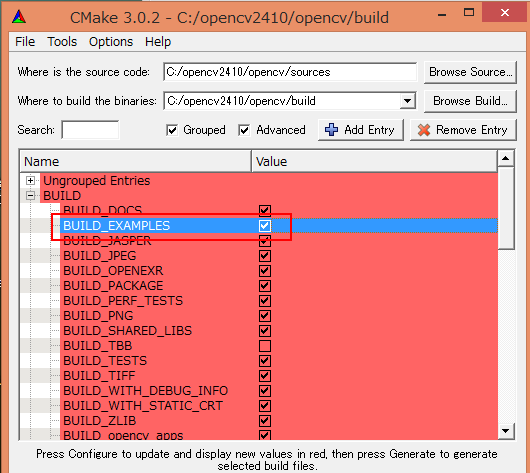Select the BUILD_JPEG entry name
This screenshot has width=530, height=473.
[x=99, y=256]
